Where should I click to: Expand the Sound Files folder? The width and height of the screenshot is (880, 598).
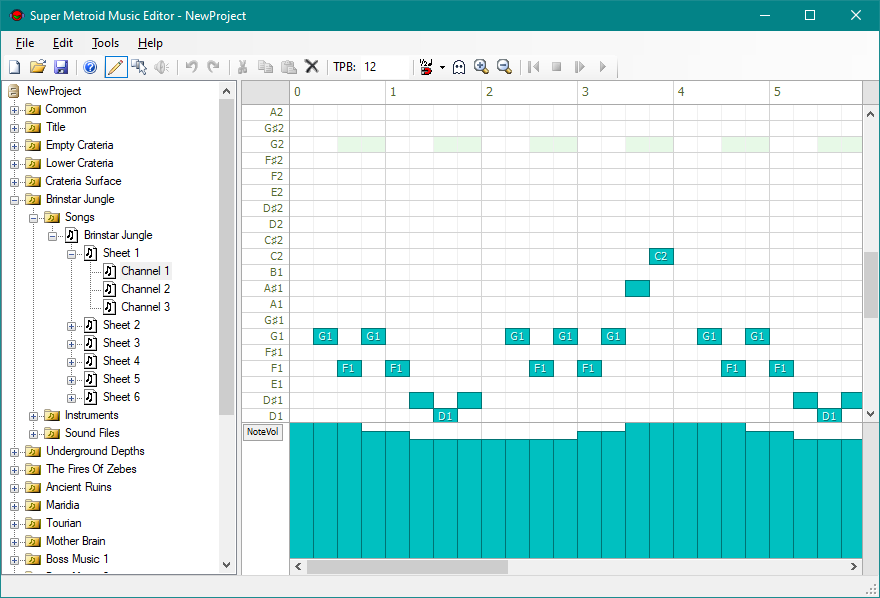(34, 434)
